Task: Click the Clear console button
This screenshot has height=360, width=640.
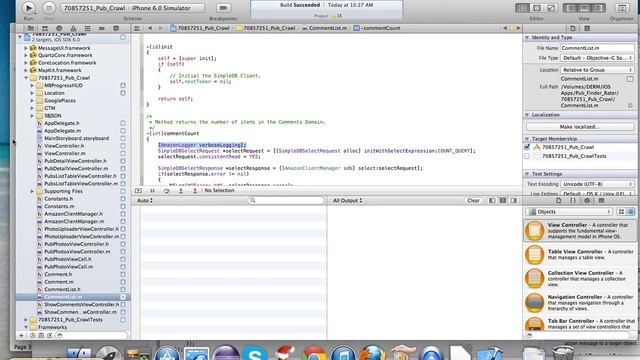Action: [x=473, y=201]
